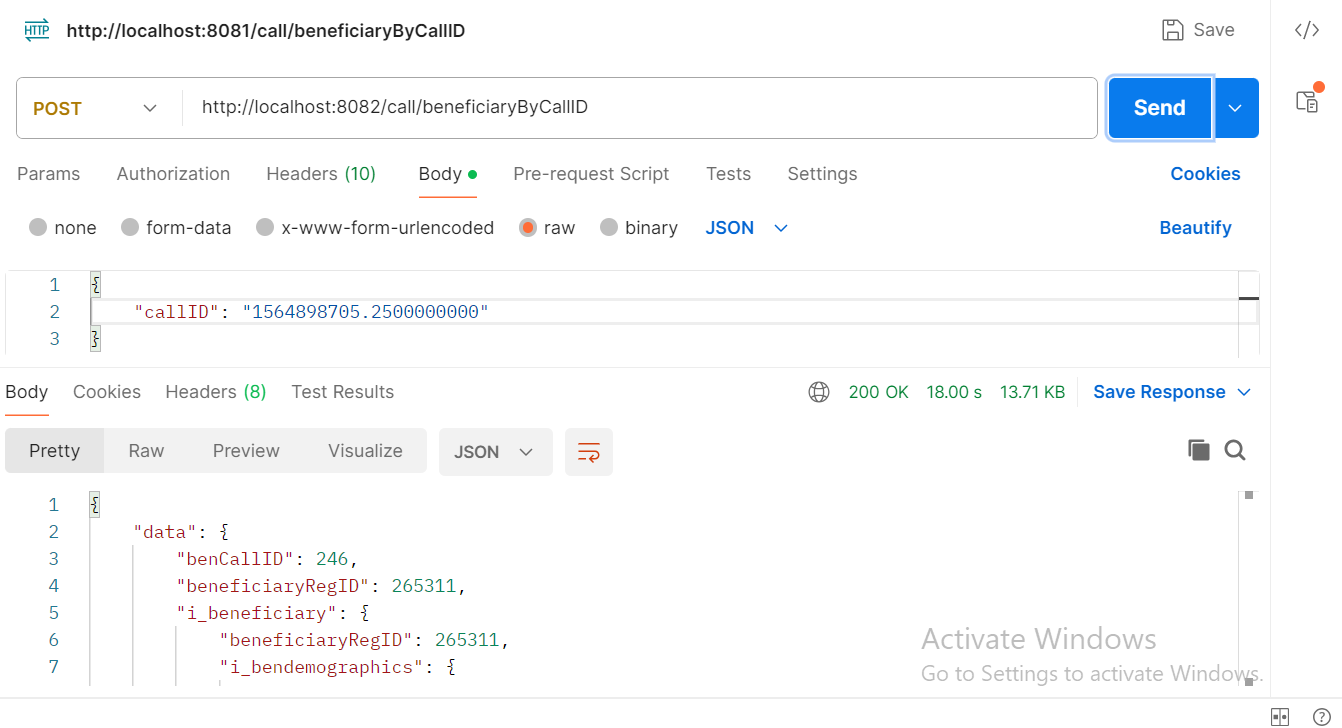Switch to Pretty response view

(54, 451)
